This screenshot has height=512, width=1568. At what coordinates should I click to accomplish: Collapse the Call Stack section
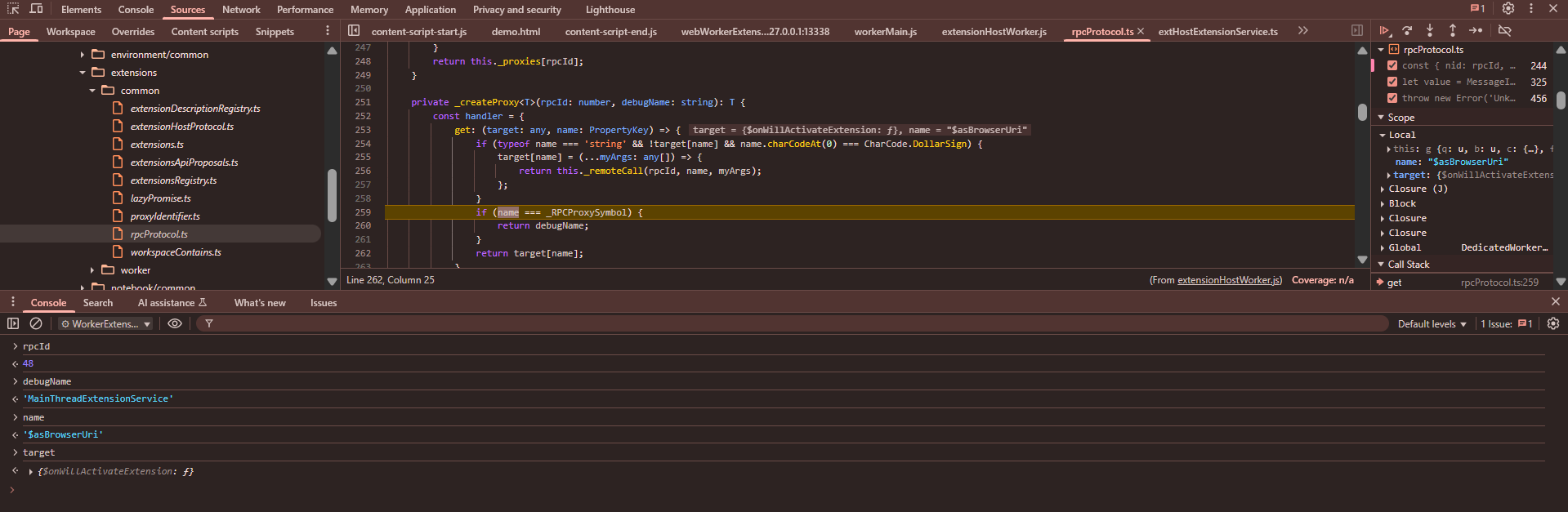pos(1382,265)
